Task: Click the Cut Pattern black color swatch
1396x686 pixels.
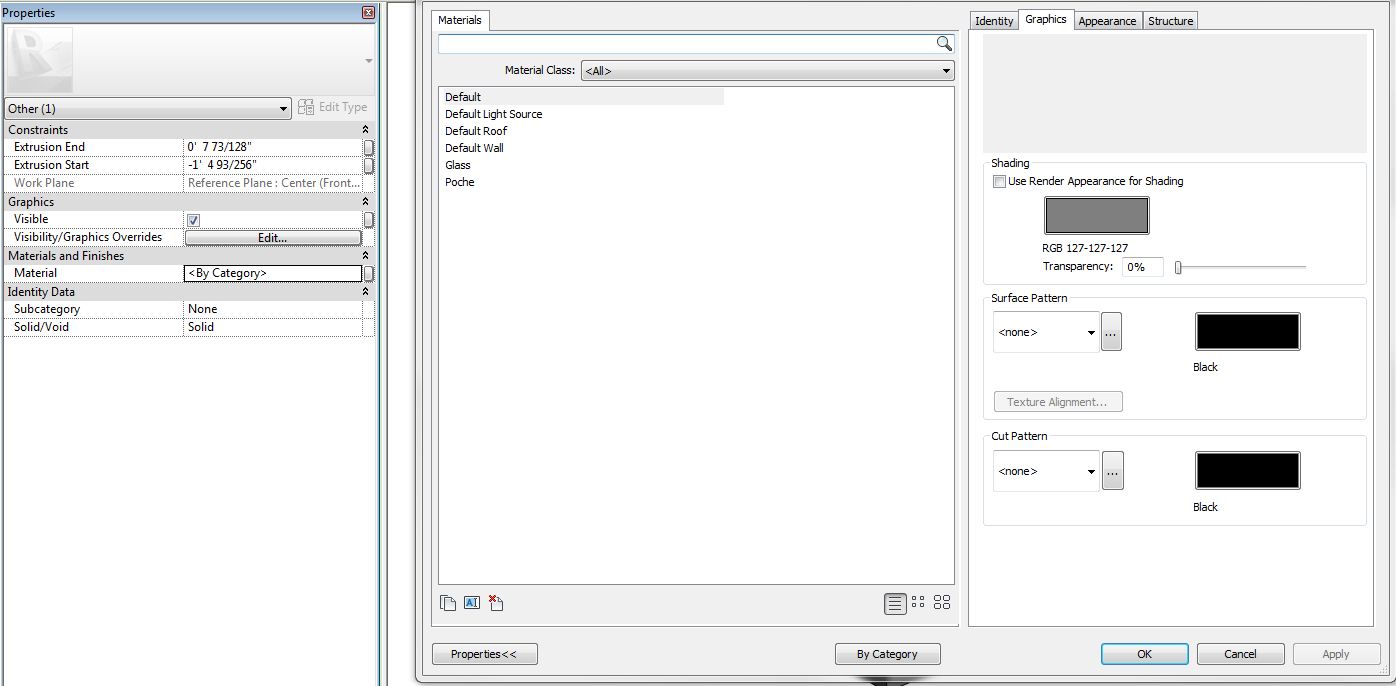Action: point(1248,471)
